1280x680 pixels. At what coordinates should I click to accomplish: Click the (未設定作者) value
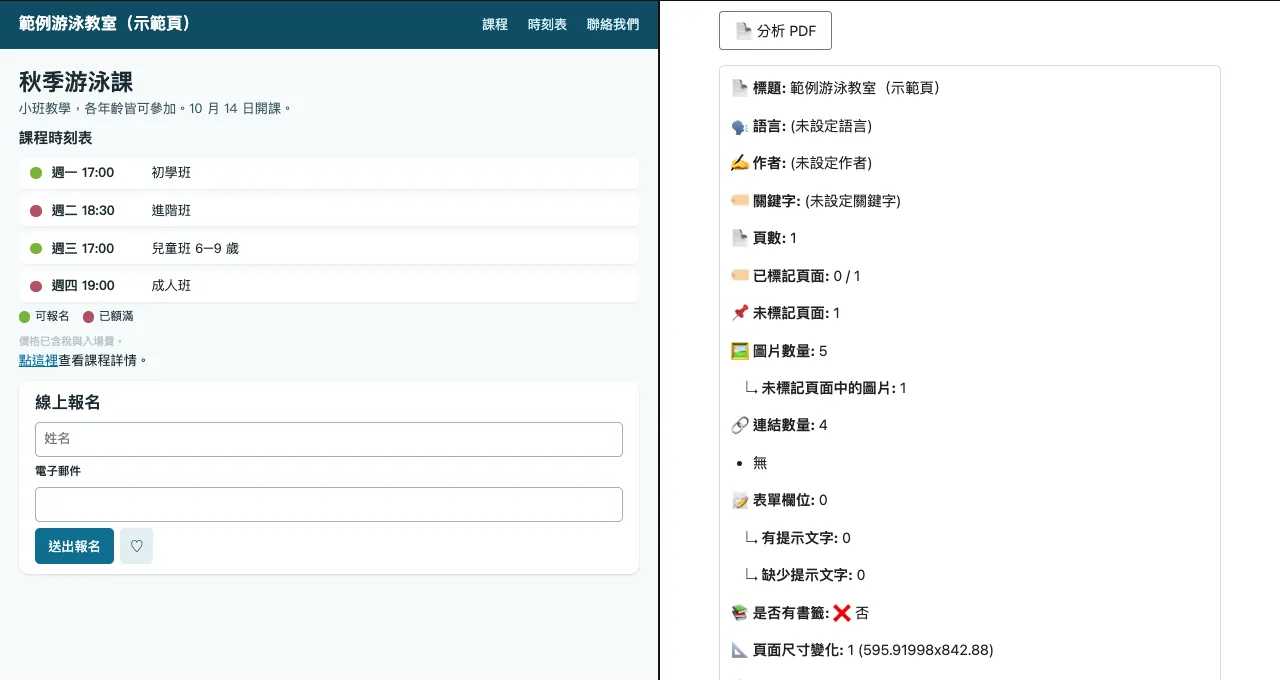coord(831,163)
